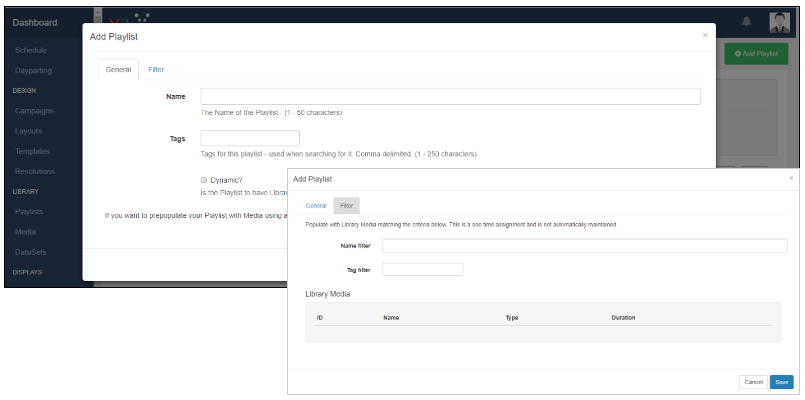
Task: Click the notification bell icon
Action: (746, 21)
